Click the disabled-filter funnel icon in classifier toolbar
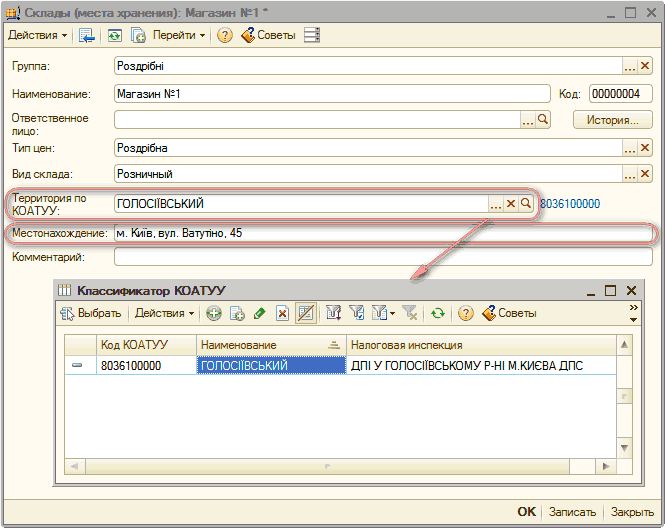The width and height of the screenshot is (665, 528). (x=409, y=313)
